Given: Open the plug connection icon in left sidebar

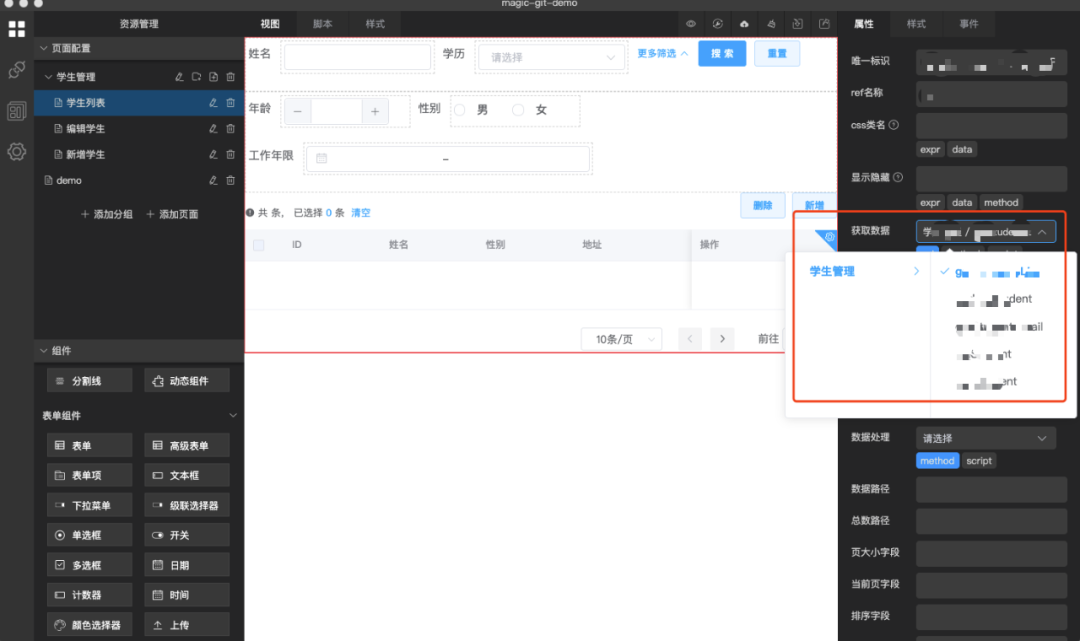Looking at the screenshot, I should tap(17, 70).
